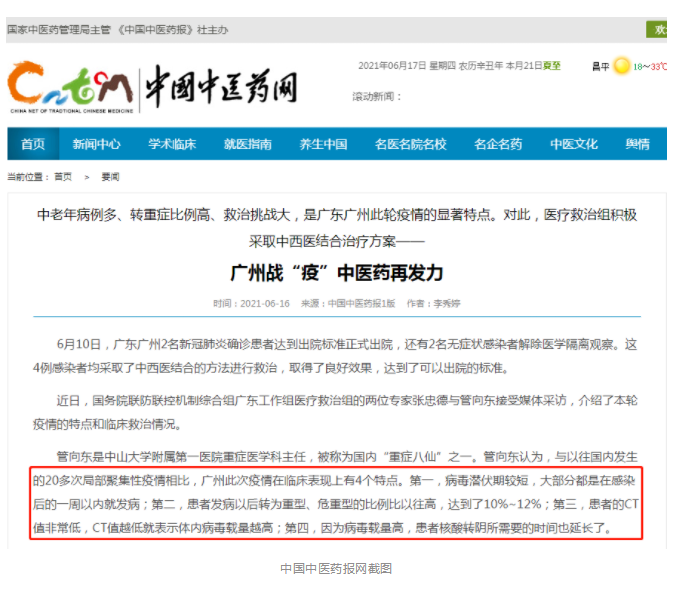Screen dimensions: 675x589
Task: Open the 舆情 navigation item
Action: click(x=637, y=144)
